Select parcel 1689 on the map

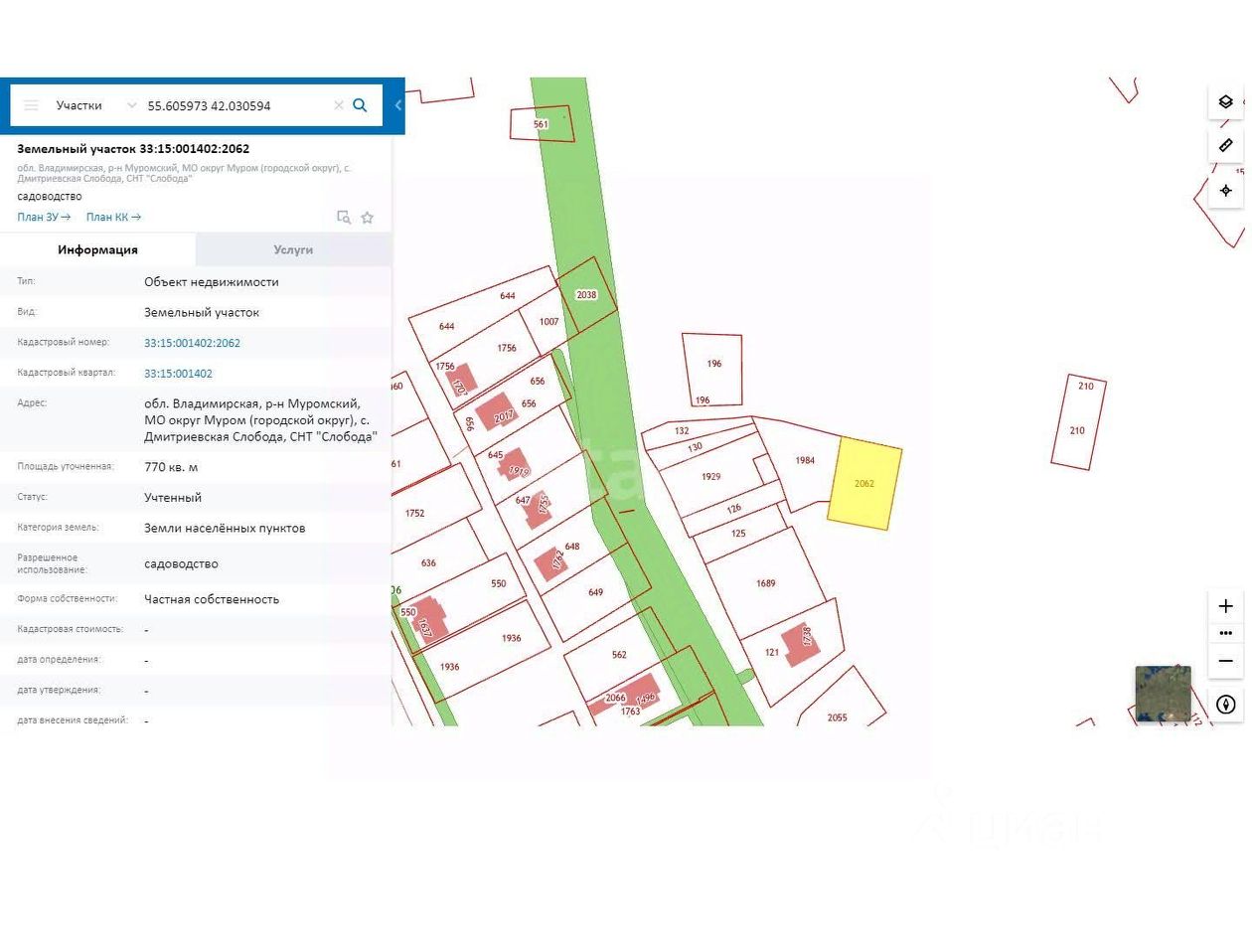[765, 583]
